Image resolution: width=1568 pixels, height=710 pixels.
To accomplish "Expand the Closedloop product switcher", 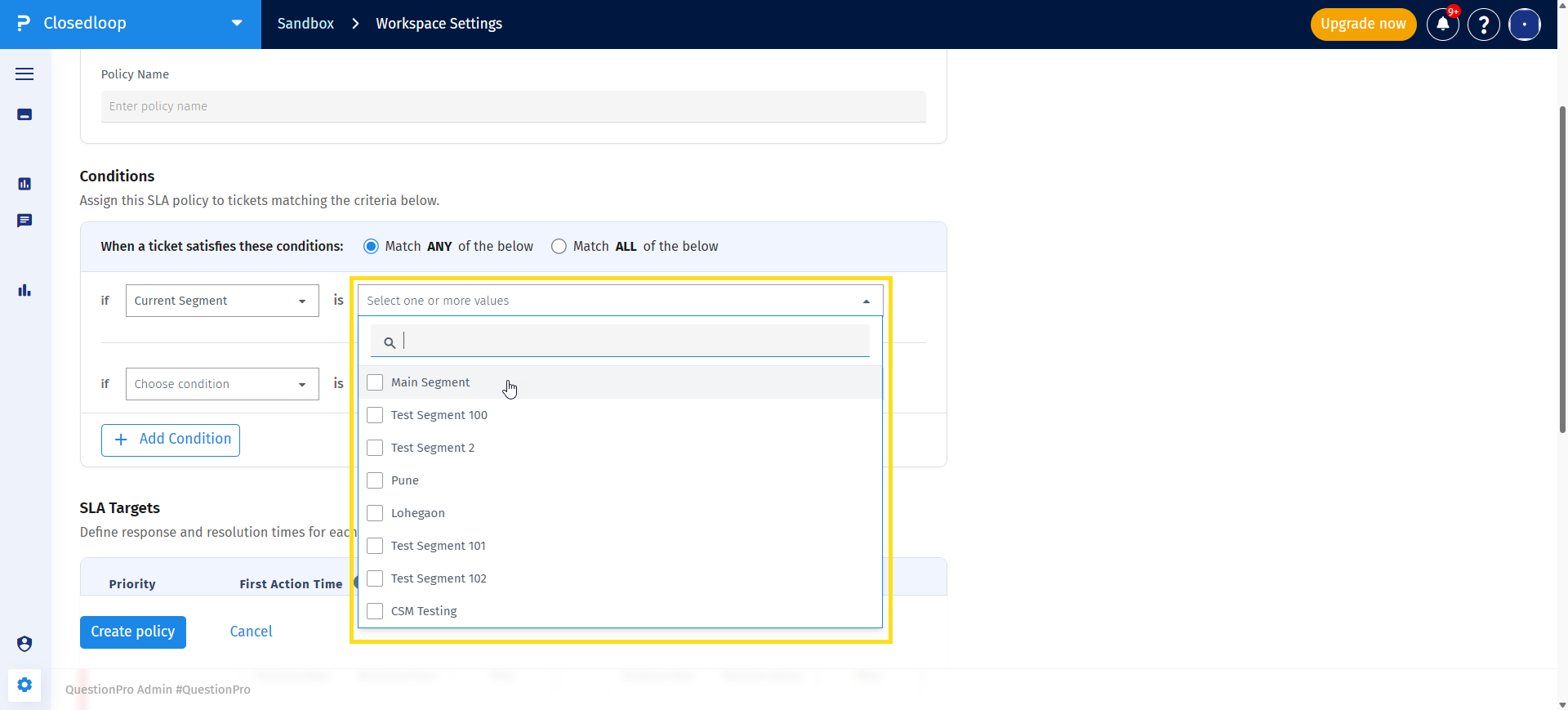I will [131, 24].
